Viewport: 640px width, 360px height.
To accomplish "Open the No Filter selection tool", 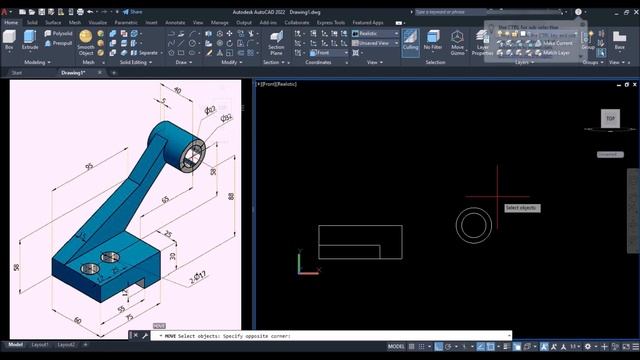I will (433, 40).
